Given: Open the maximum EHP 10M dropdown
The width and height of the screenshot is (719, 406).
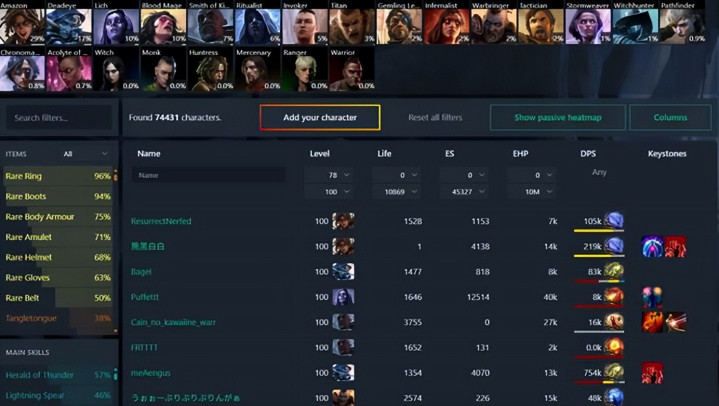Looking at the screenshot, I should point(531,191).
